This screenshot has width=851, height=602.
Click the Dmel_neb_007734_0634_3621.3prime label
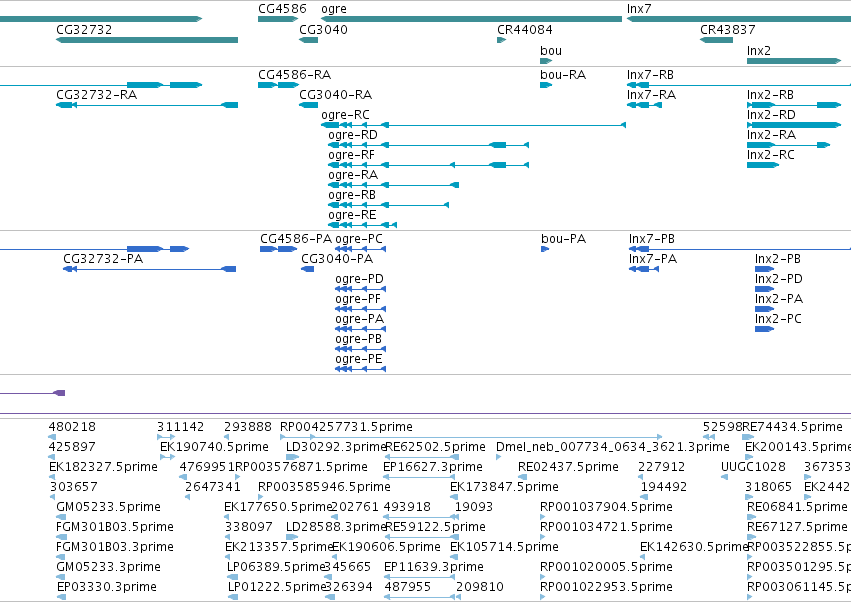(613, 446)
